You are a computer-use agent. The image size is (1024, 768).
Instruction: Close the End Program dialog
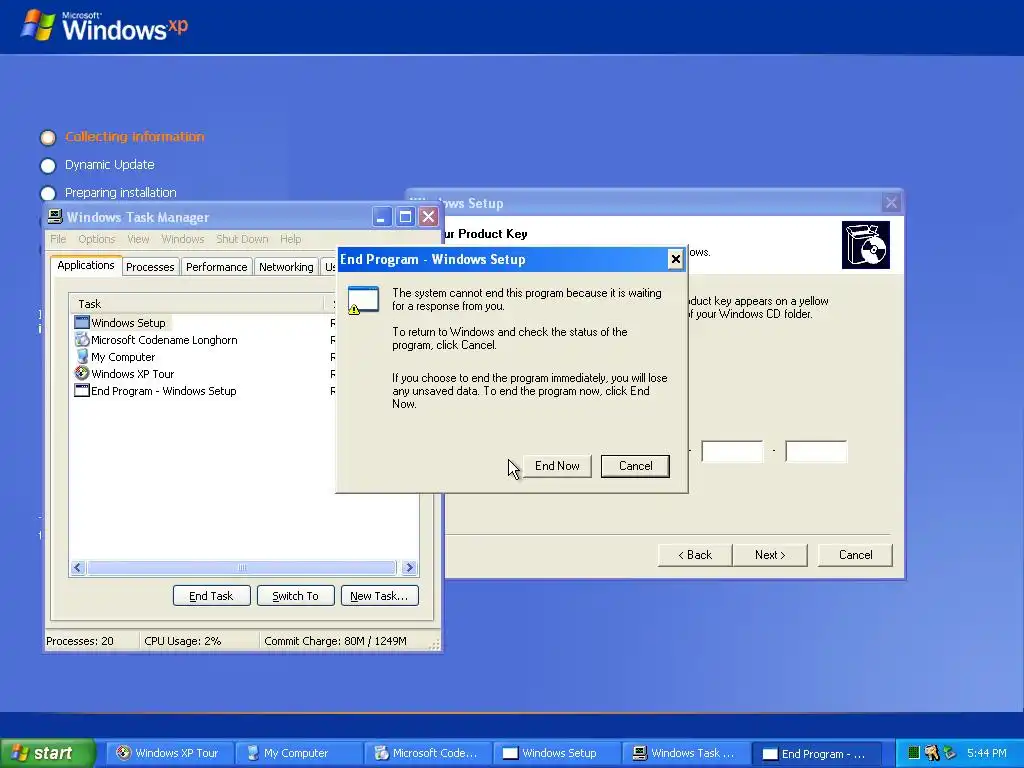coord(675,259)
